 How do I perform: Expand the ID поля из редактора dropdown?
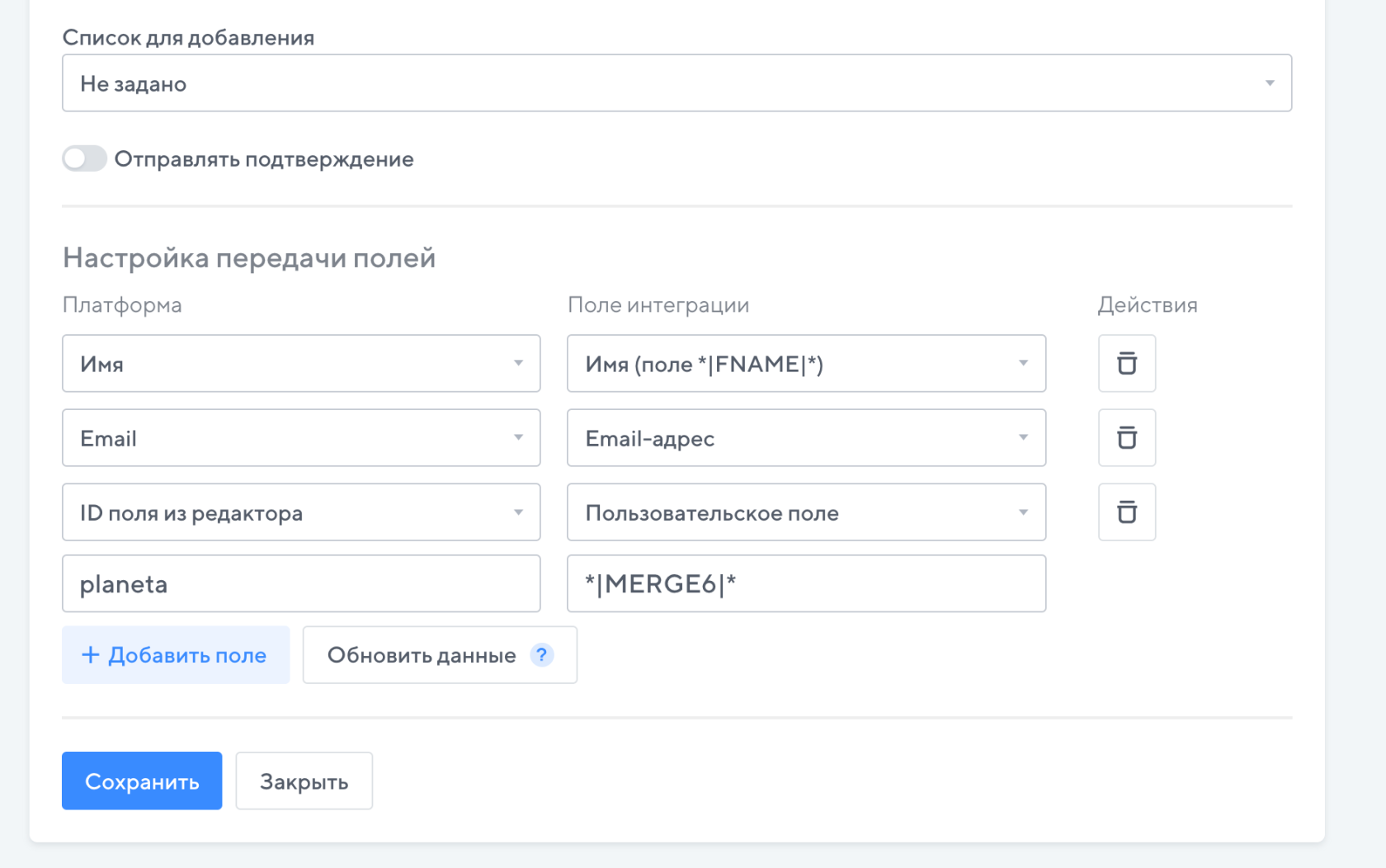(x=301, y=512)
